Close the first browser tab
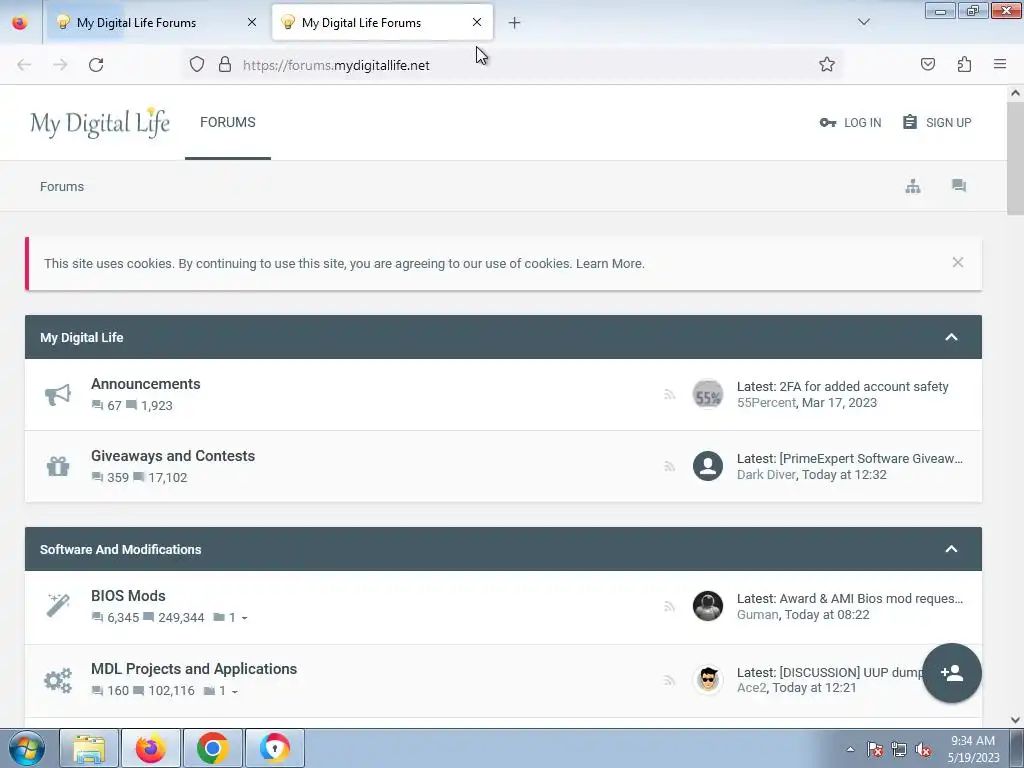 coord(252,22)
